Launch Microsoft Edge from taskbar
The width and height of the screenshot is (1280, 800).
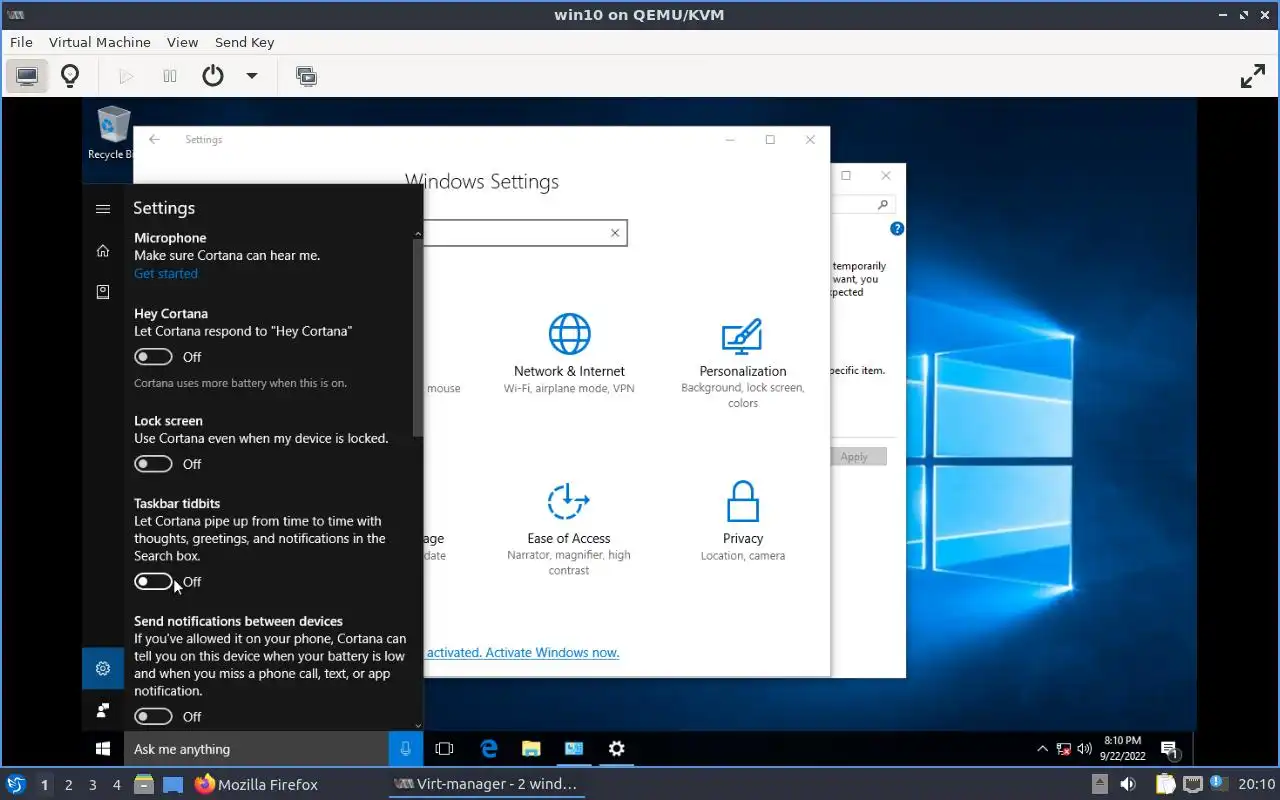489,749
